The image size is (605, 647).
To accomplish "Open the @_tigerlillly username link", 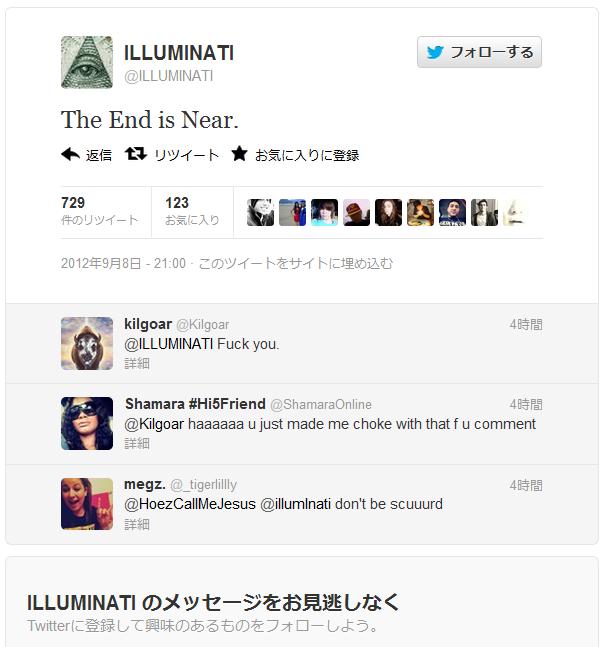I will tap(204, 485).
